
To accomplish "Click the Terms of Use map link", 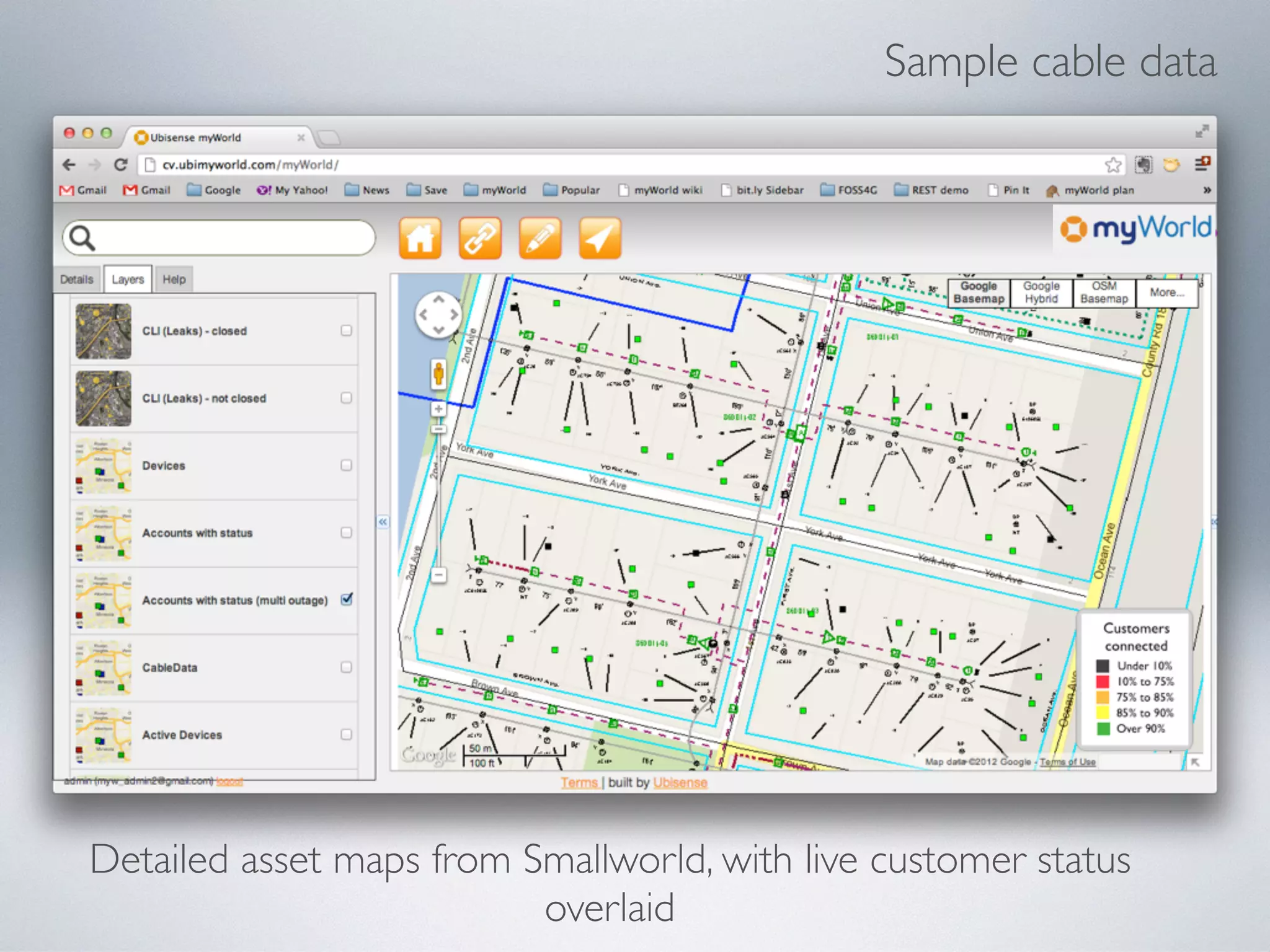I will click(1068, 762).
